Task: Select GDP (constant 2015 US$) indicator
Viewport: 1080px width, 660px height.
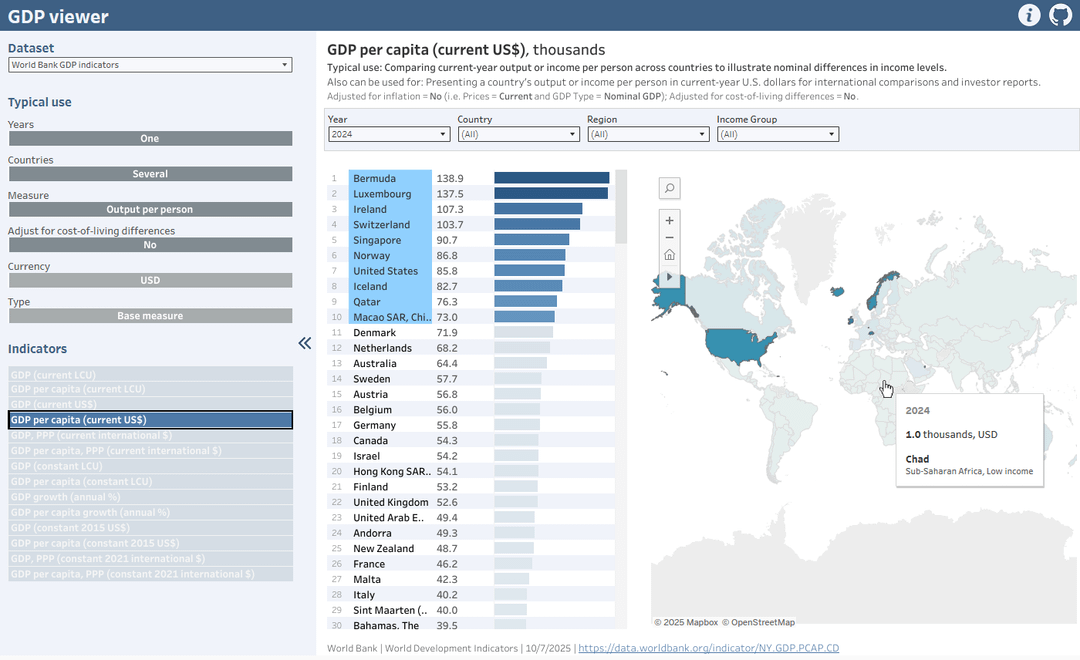Action: tap(150, 528)
